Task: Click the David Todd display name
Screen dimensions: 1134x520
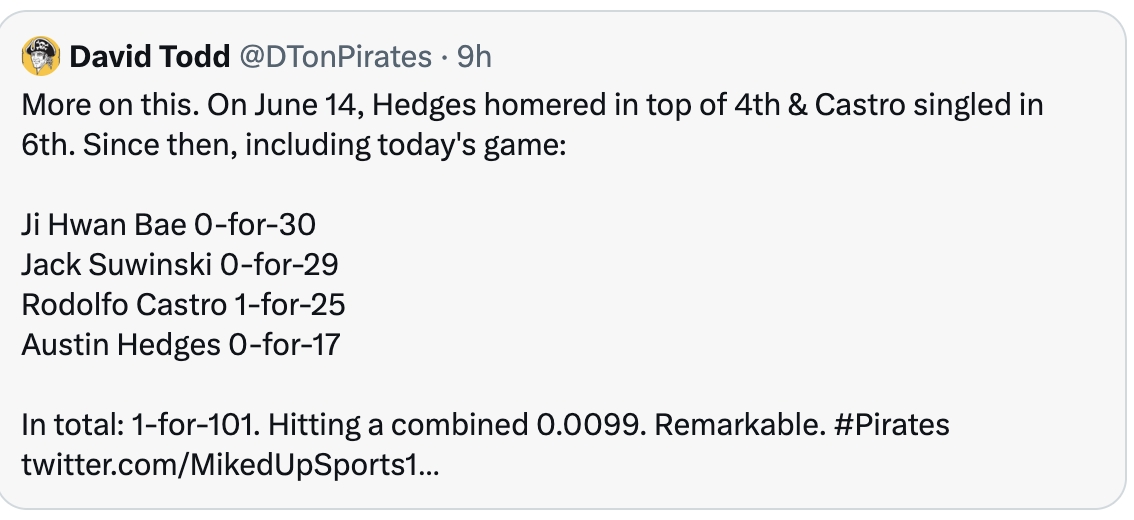Action: tap(150, 56)
